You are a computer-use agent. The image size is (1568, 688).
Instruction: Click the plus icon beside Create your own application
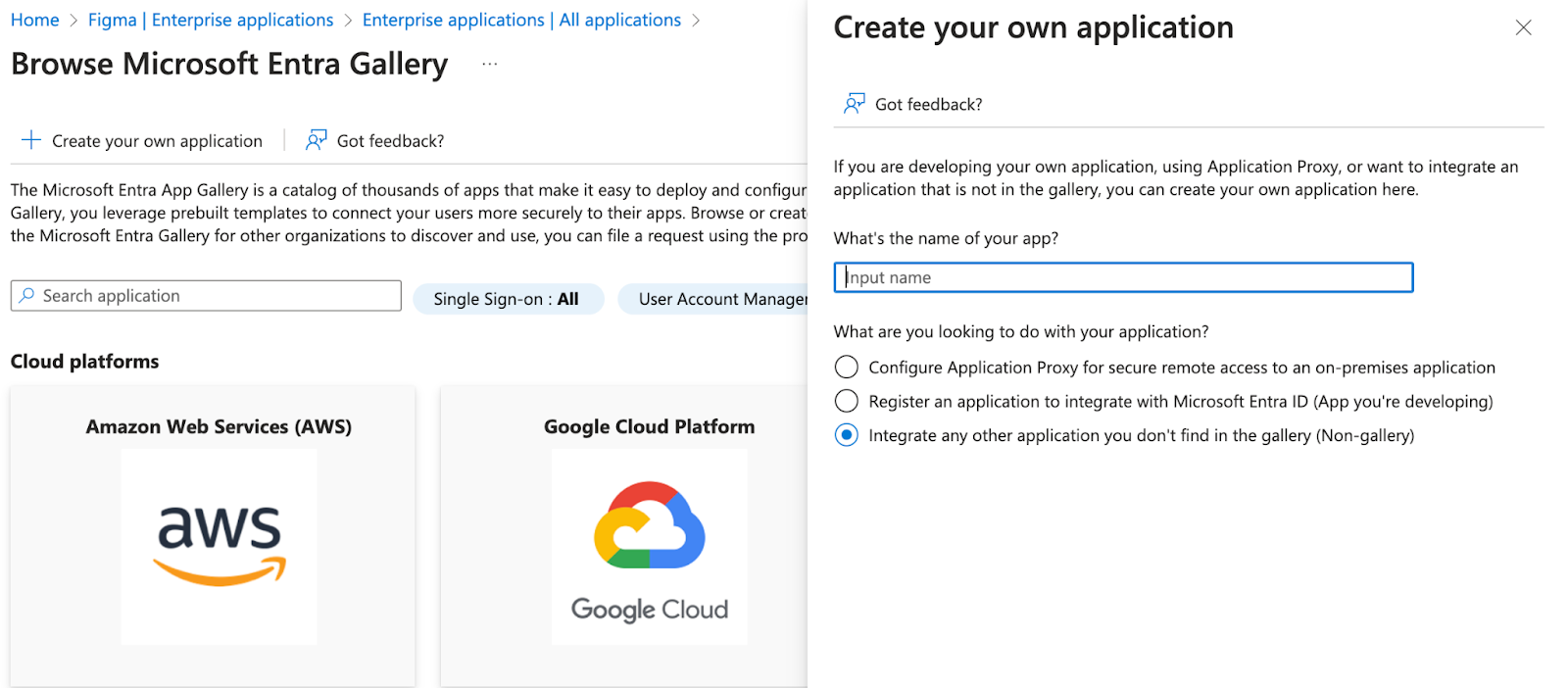pos(31,140)
